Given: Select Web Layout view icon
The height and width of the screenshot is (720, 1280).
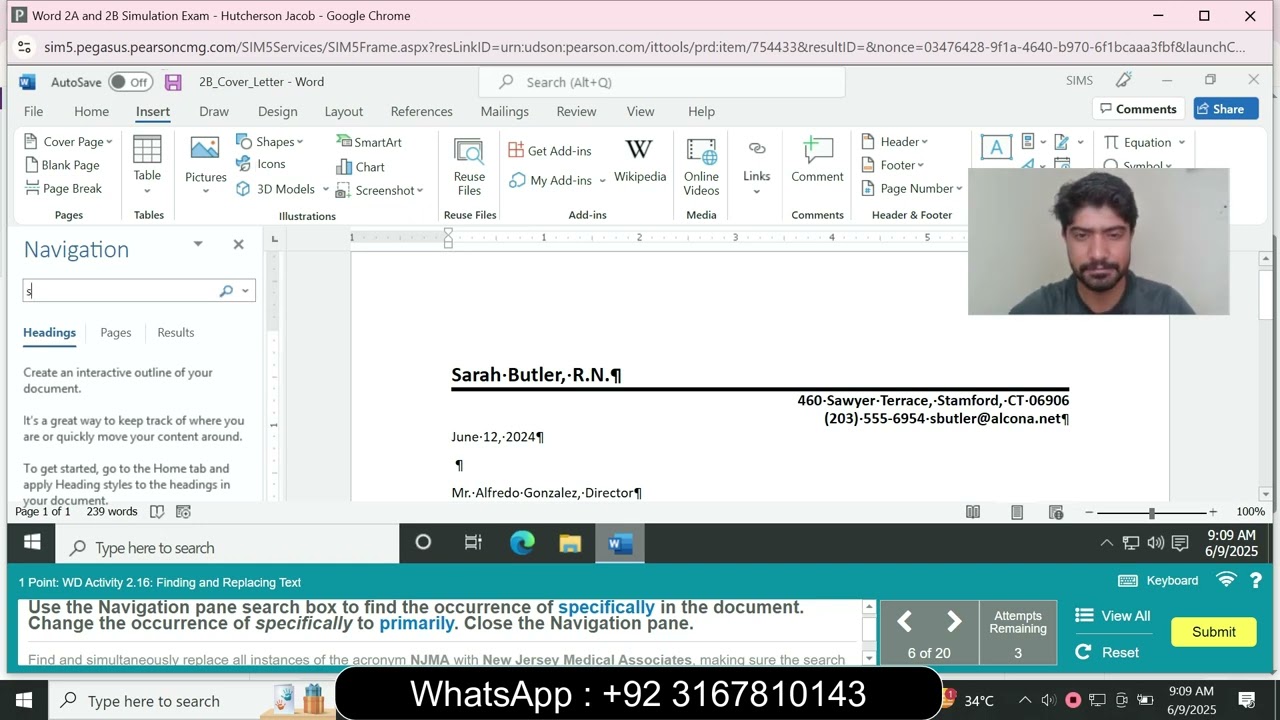Looking at the screenshot, I should pyautogui.click(x=1056, y=512).
